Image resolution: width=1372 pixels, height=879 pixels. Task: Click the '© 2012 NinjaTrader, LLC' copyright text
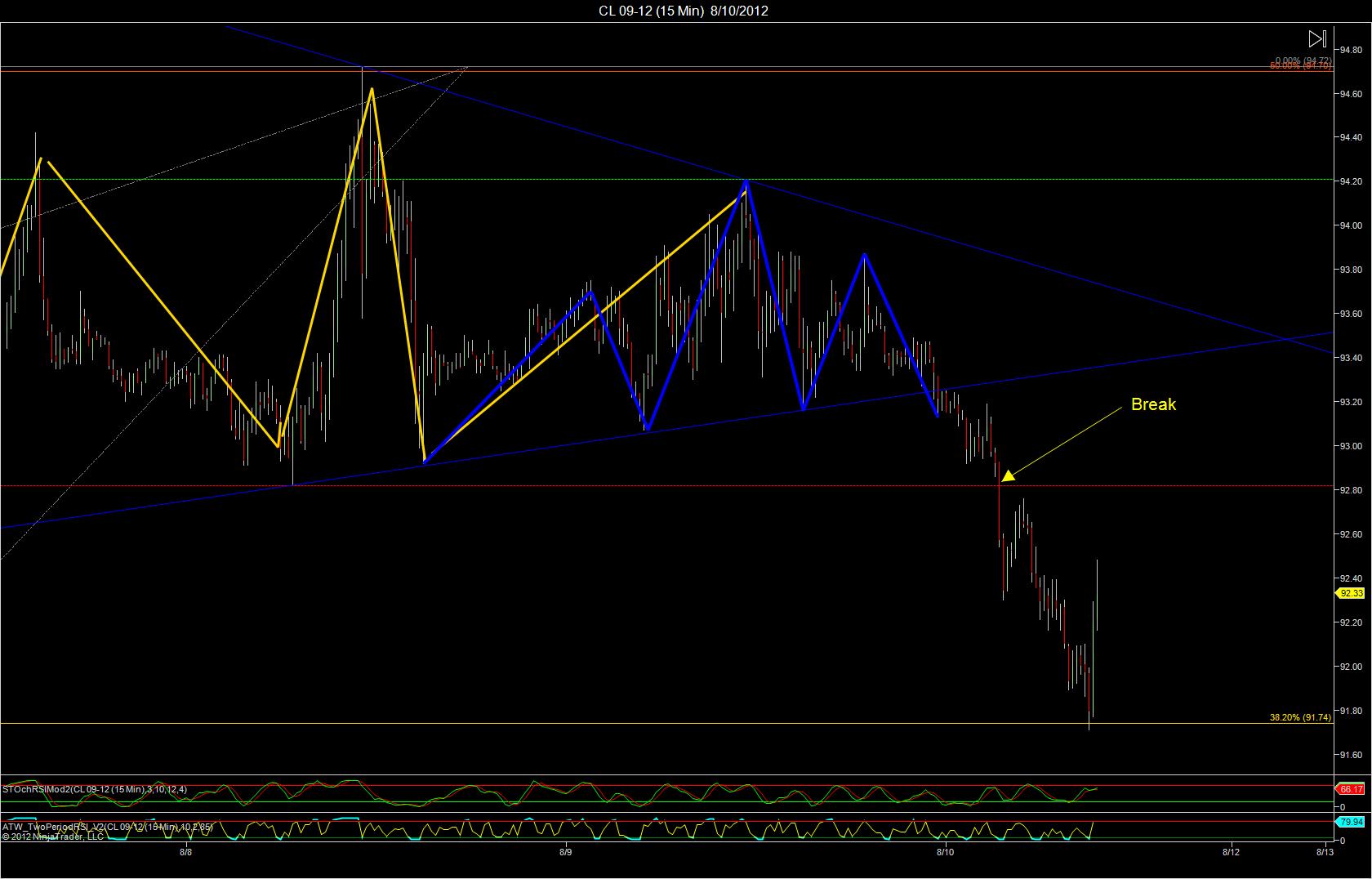pyautogui.click(x=53, y=836)
